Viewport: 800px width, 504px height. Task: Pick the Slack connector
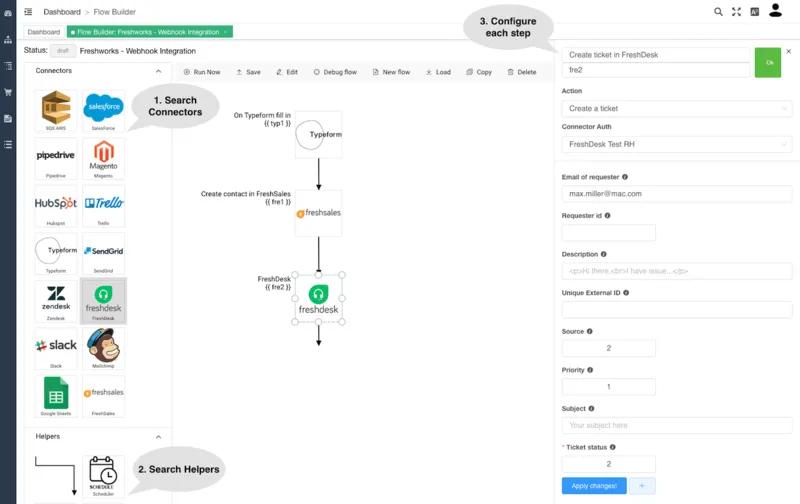click(56, 348)
